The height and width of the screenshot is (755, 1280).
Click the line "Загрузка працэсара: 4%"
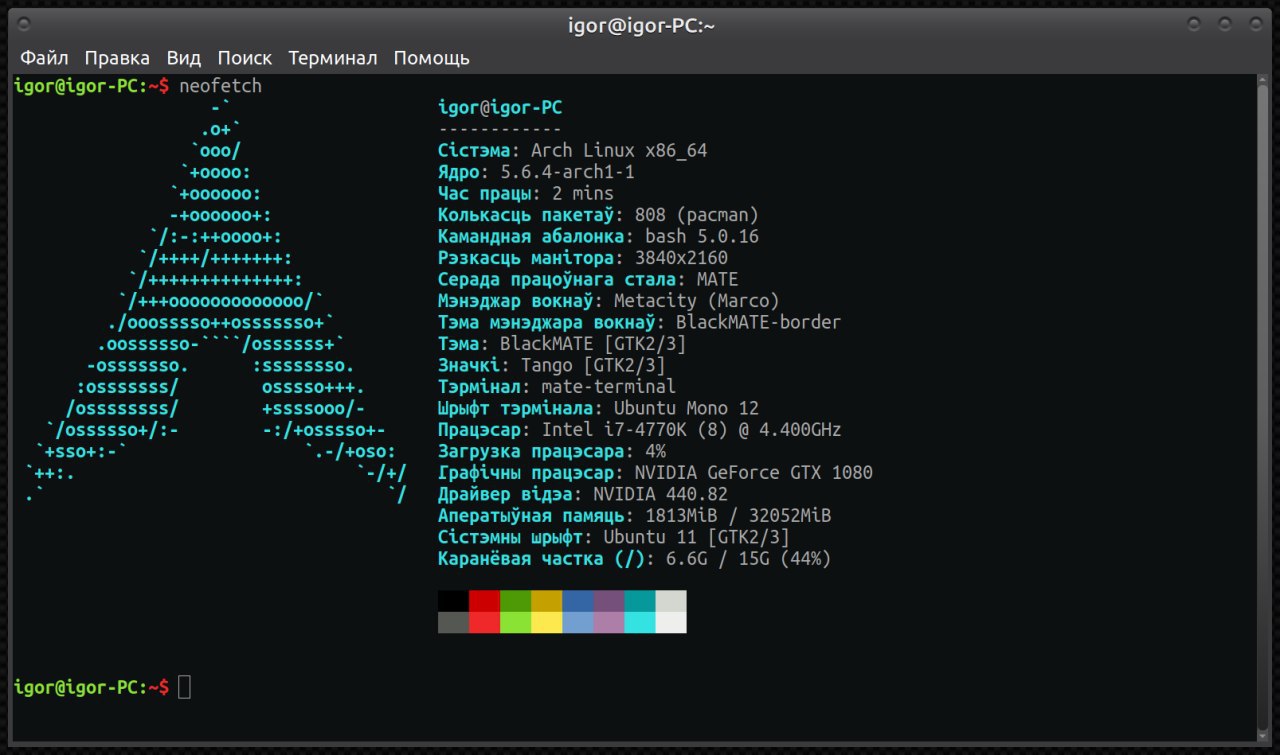coord(552,452)
